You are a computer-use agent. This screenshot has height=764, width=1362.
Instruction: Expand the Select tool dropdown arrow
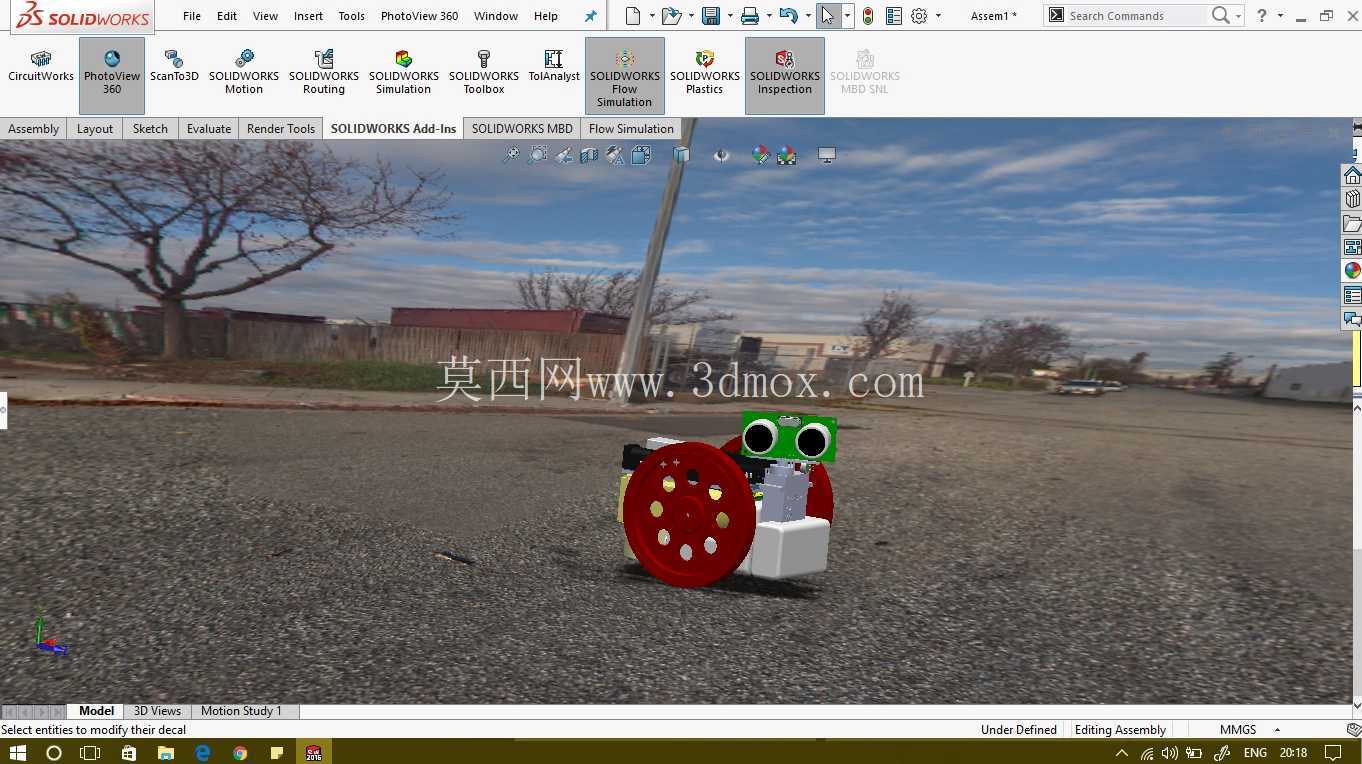847,16
